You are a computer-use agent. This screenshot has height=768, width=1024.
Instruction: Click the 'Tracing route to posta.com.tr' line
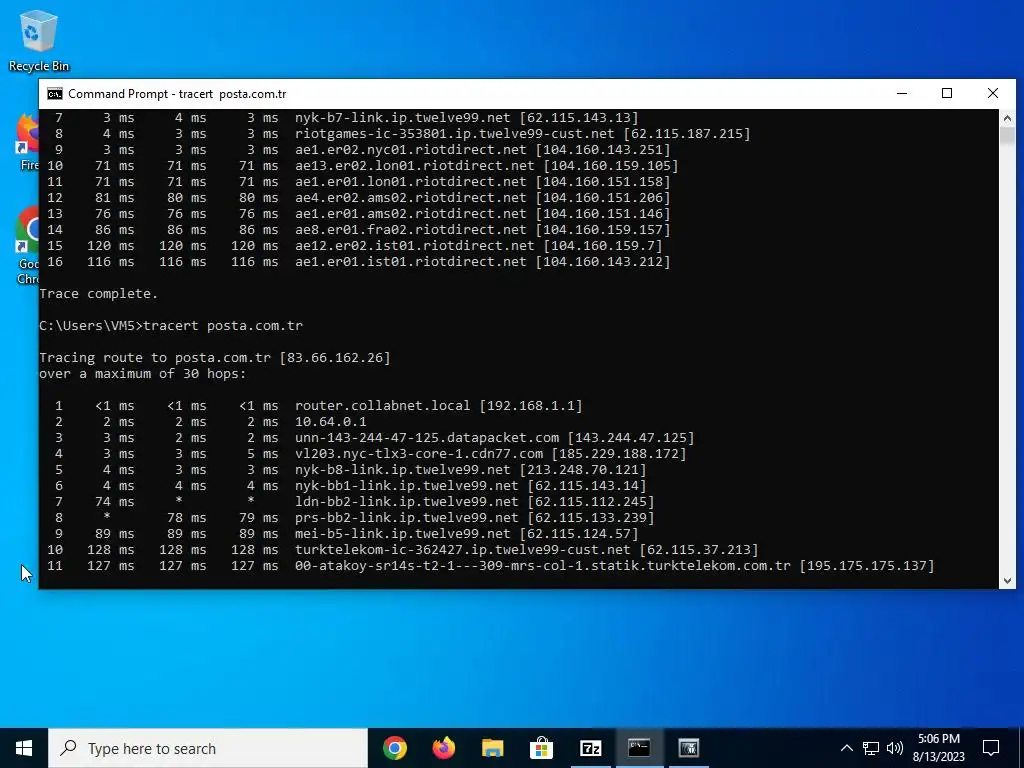coord(215,358)
